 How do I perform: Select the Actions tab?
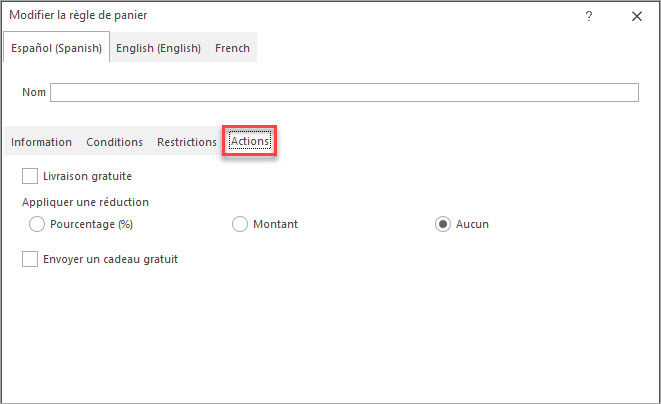pos(250,141)
